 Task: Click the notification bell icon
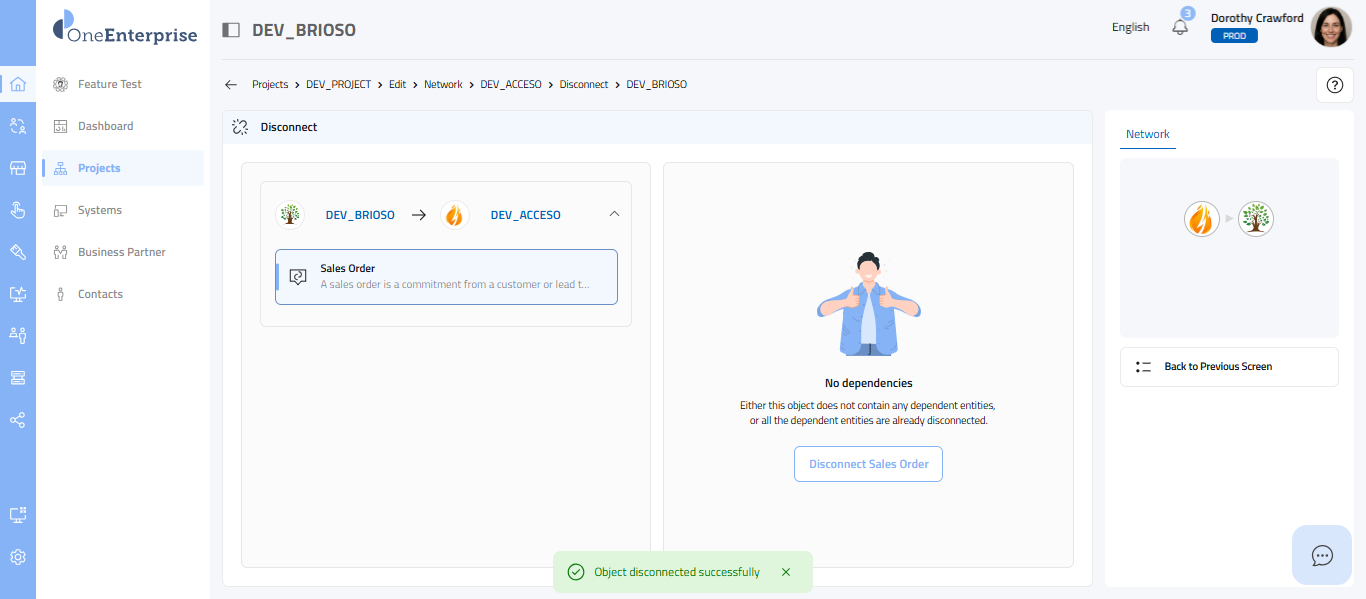click(1180, 27)
